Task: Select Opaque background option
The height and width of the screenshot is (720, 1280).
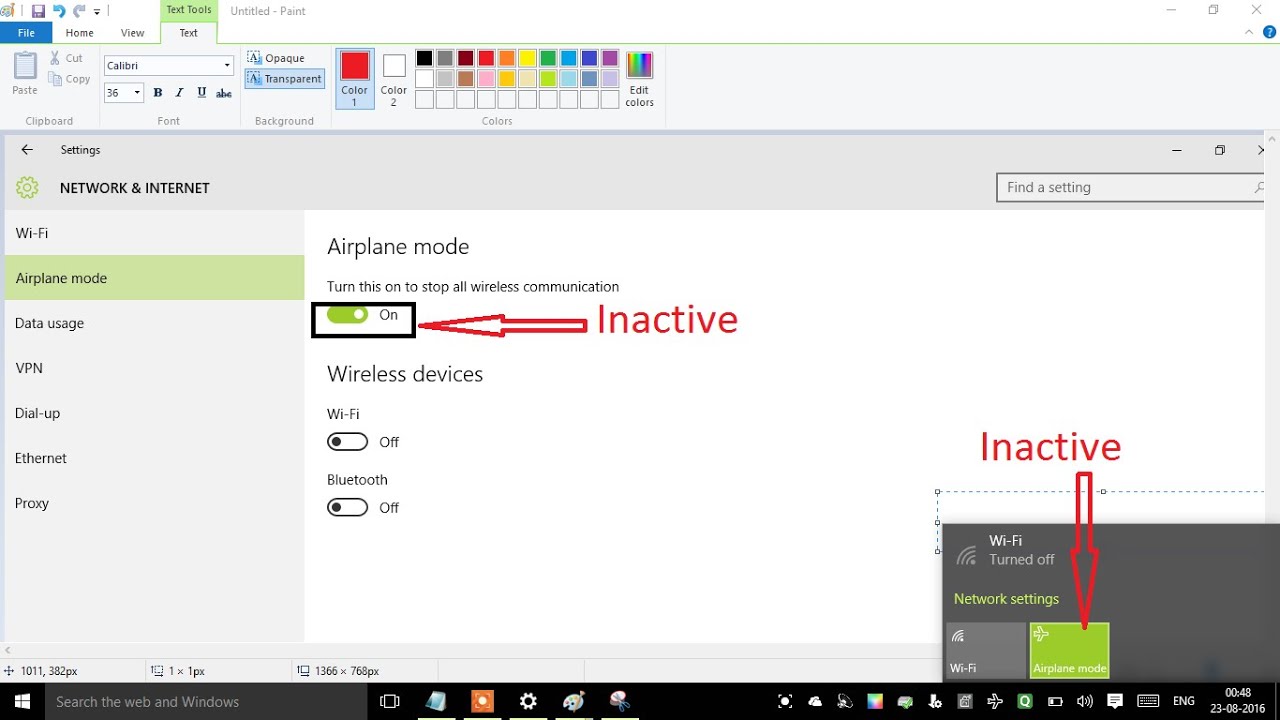Action: (276, 58)
